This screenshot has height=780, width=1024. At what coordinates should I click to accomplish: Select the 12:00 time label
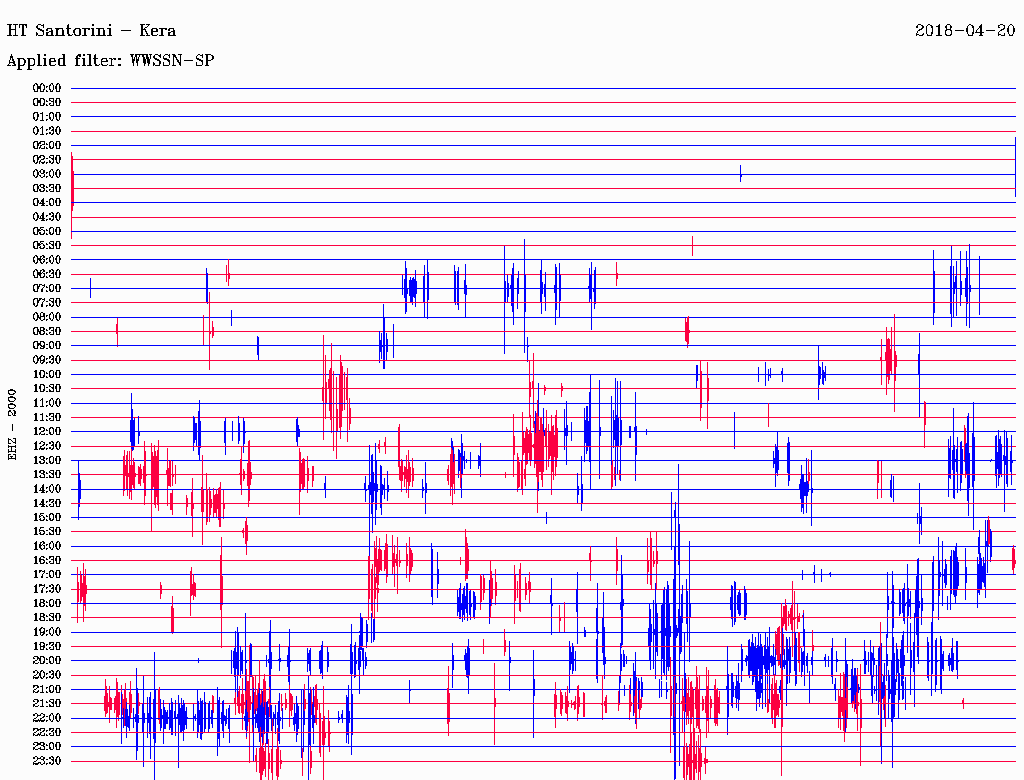click(x=47, y=431)
